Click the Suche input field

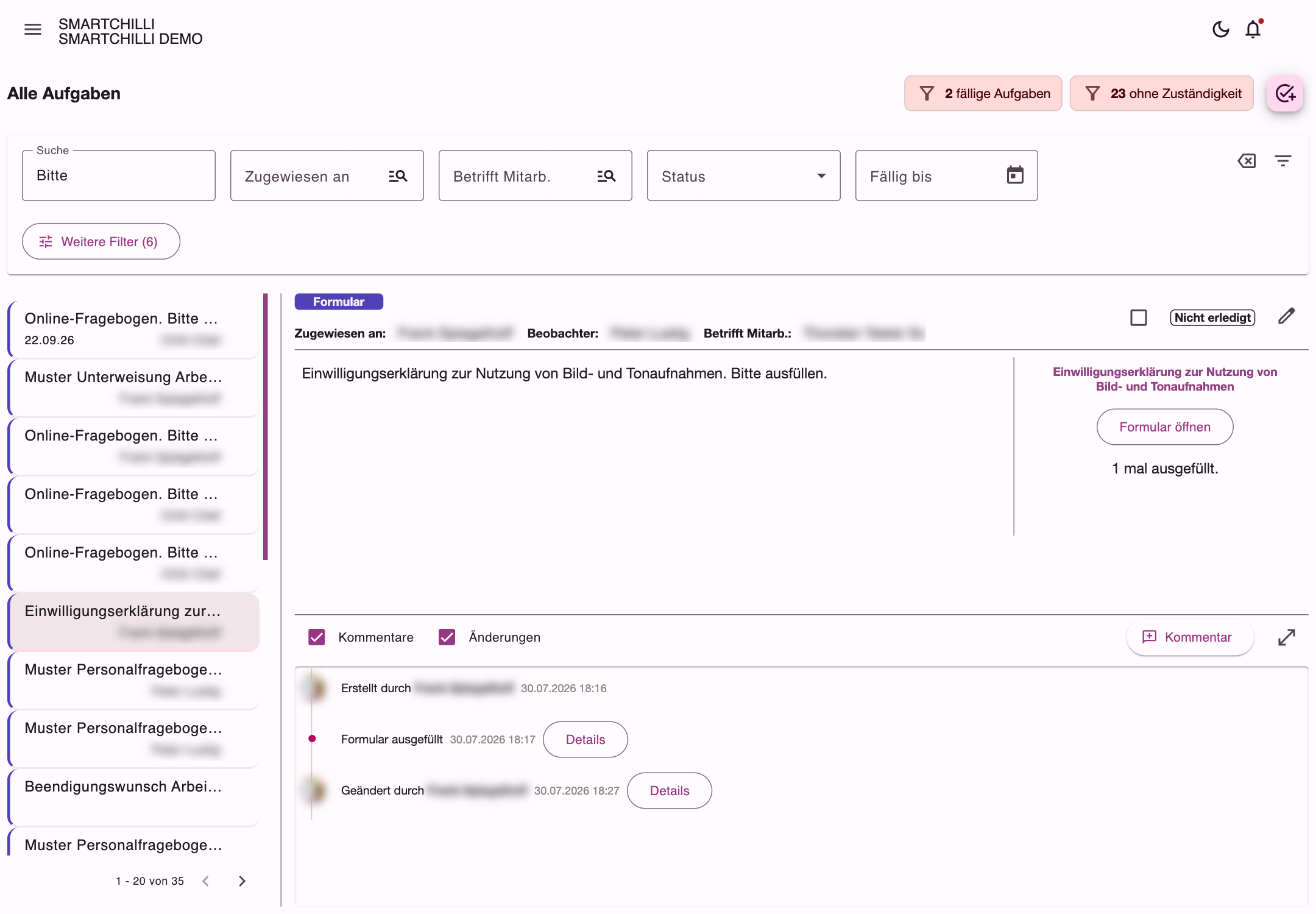tap(119, 175)
